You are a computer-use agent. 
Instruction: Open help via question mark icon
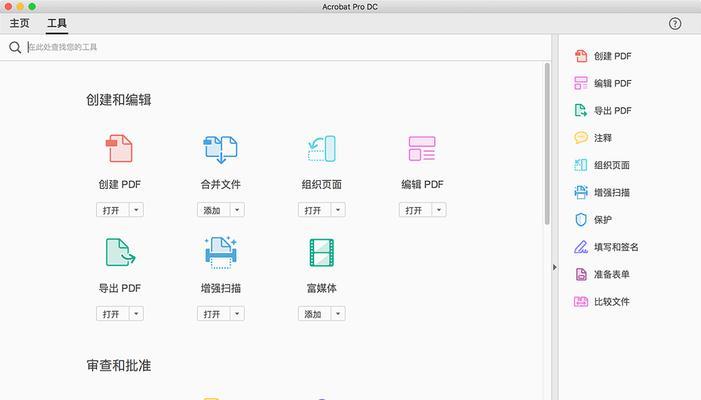[x=675, y=24]
